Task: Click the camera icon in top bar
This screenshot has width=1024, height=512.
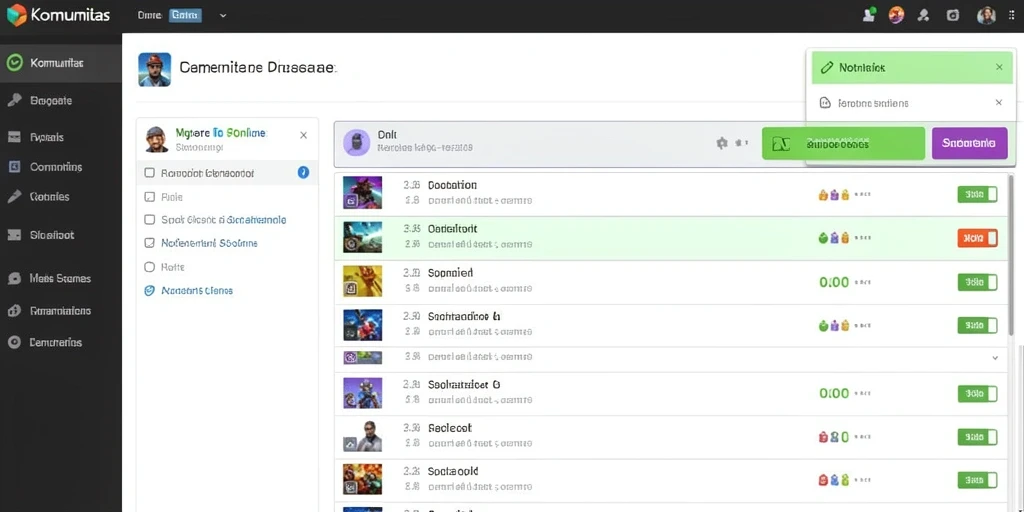Action: pyautogui.click(x=953, y=15)
